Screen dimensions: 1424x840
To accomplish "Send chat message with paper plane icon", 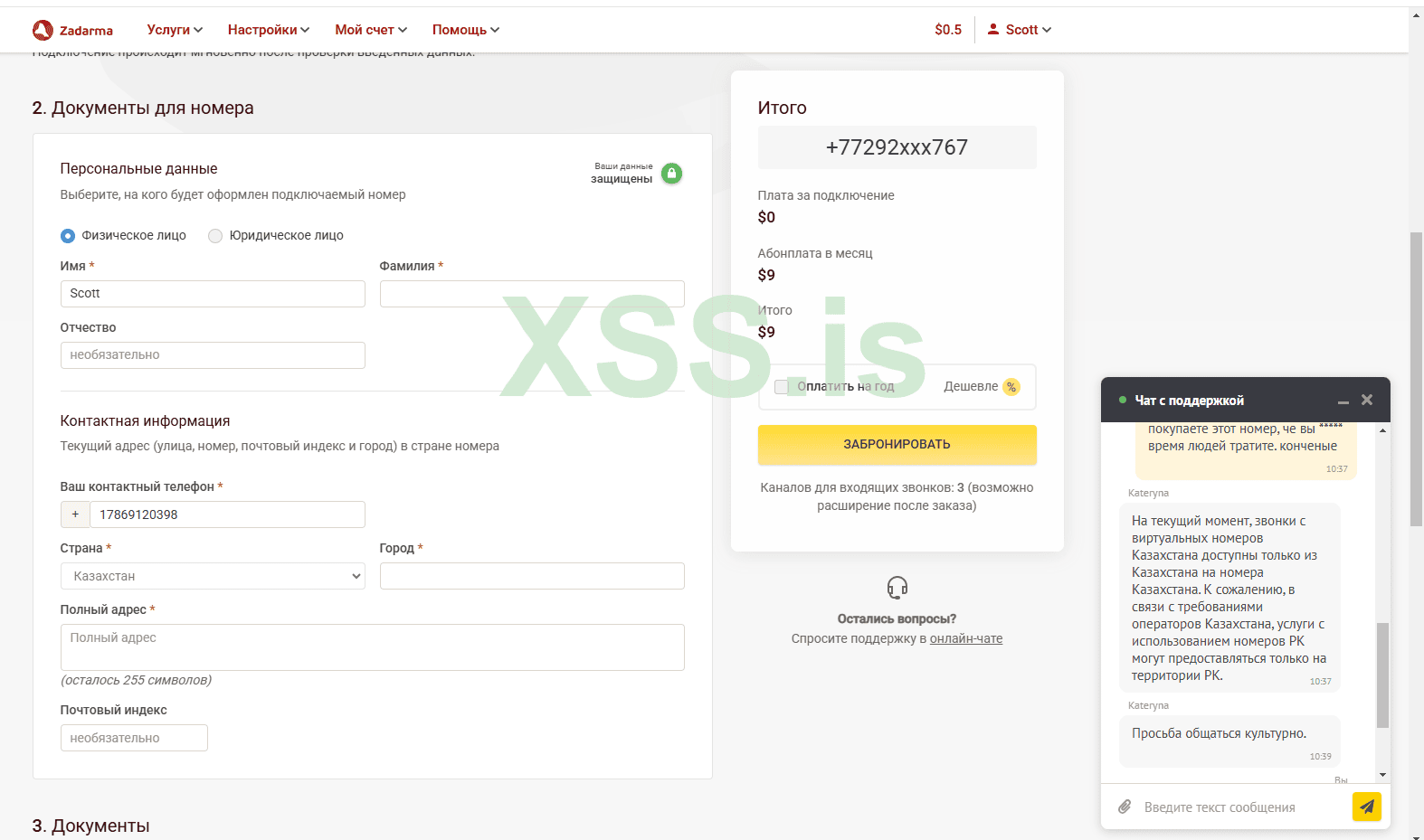I will click(x=1367, y=807).
